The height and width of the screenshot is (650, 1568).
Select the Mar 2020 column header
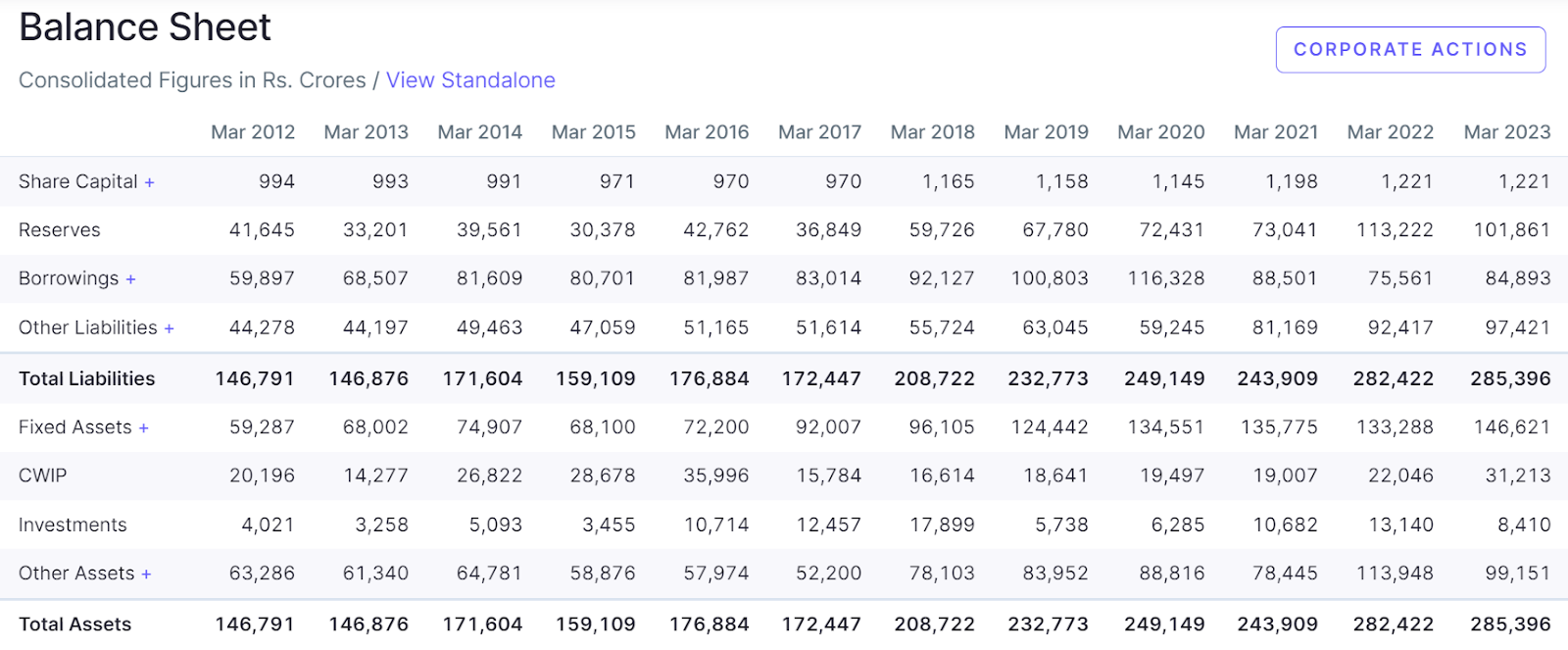(x=1161, y=132)
